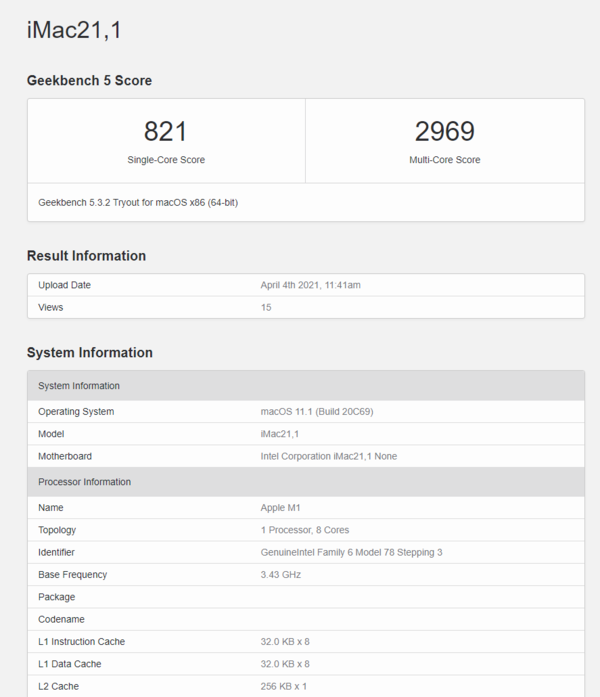Click the iMac21,1 page title
Screen dimensions: 600x697
click(74, 31)
